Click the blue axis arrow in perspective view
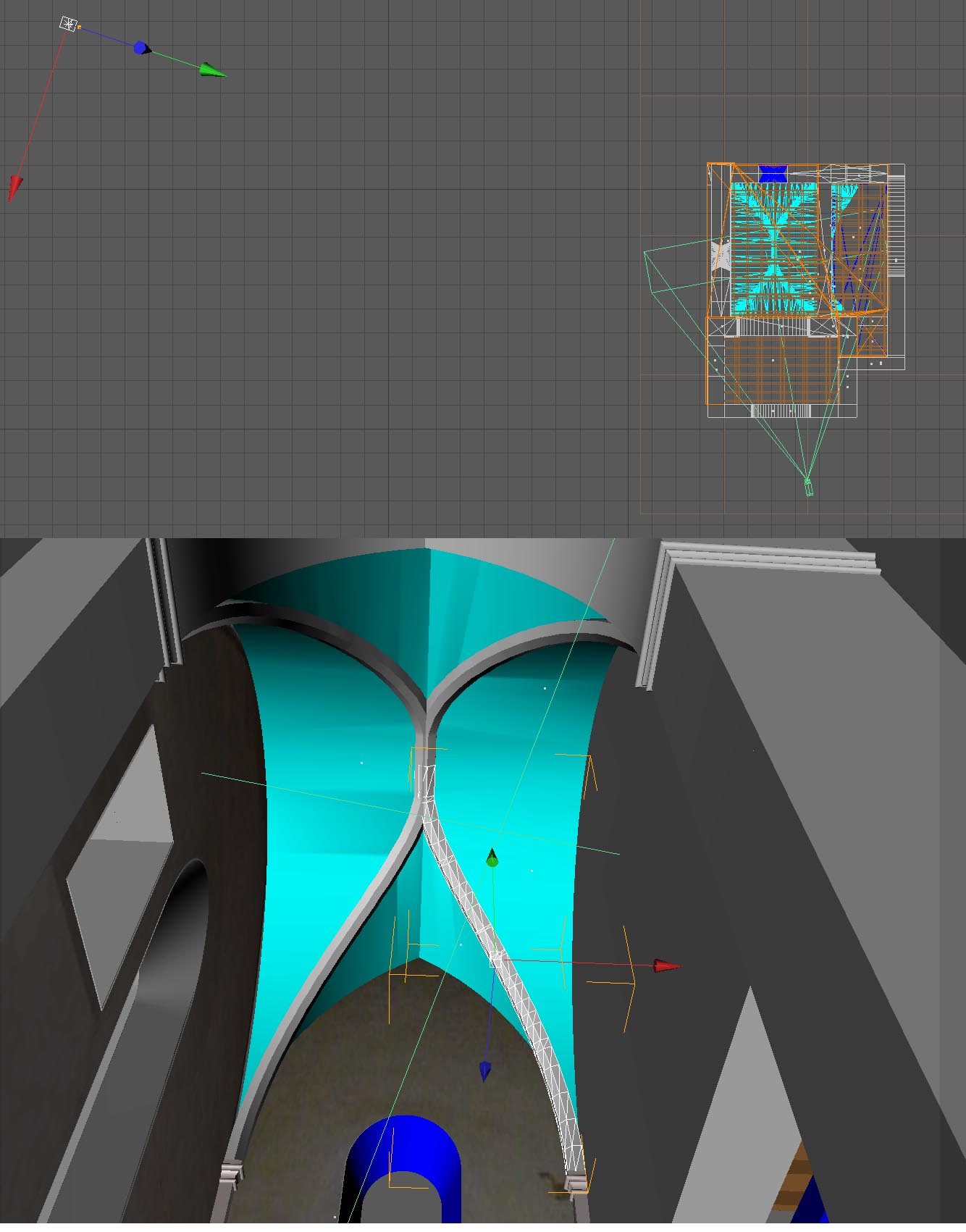 [x=484, y=1070]
